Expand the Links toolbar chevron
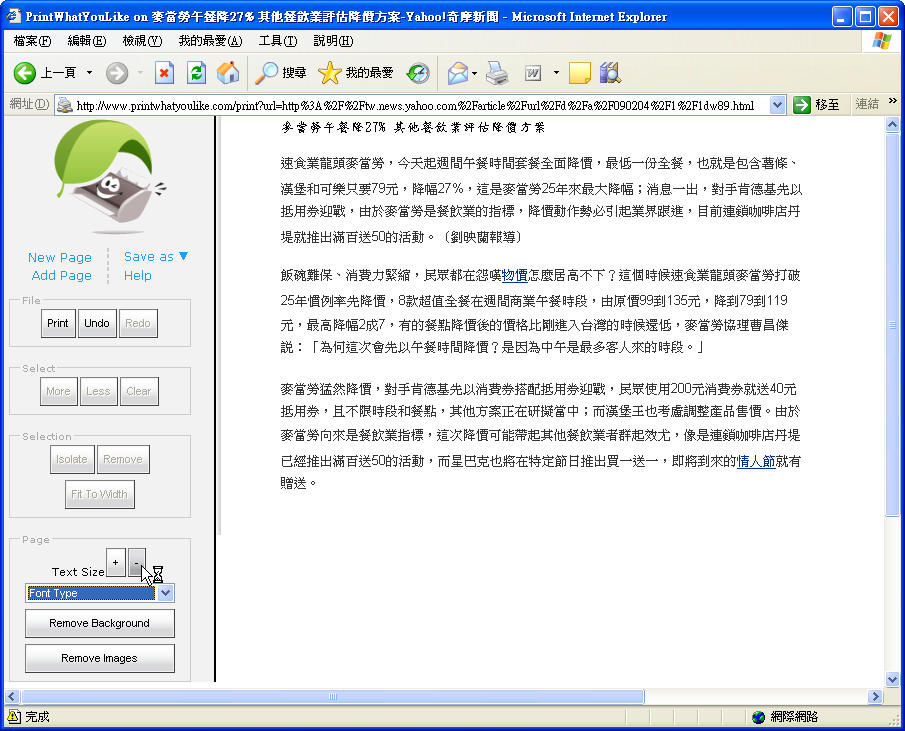The height and width of the screenshot is (731, 905). tap(893, 101)
